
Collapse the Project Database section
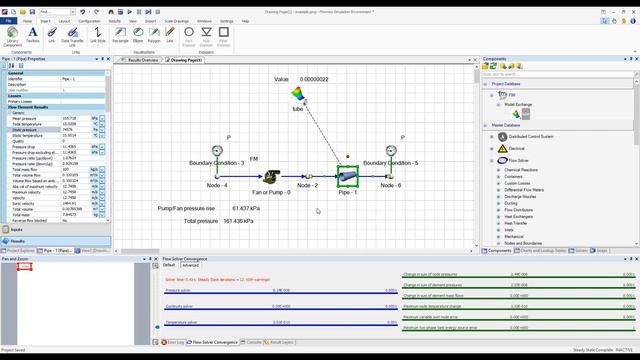(485, 84)
